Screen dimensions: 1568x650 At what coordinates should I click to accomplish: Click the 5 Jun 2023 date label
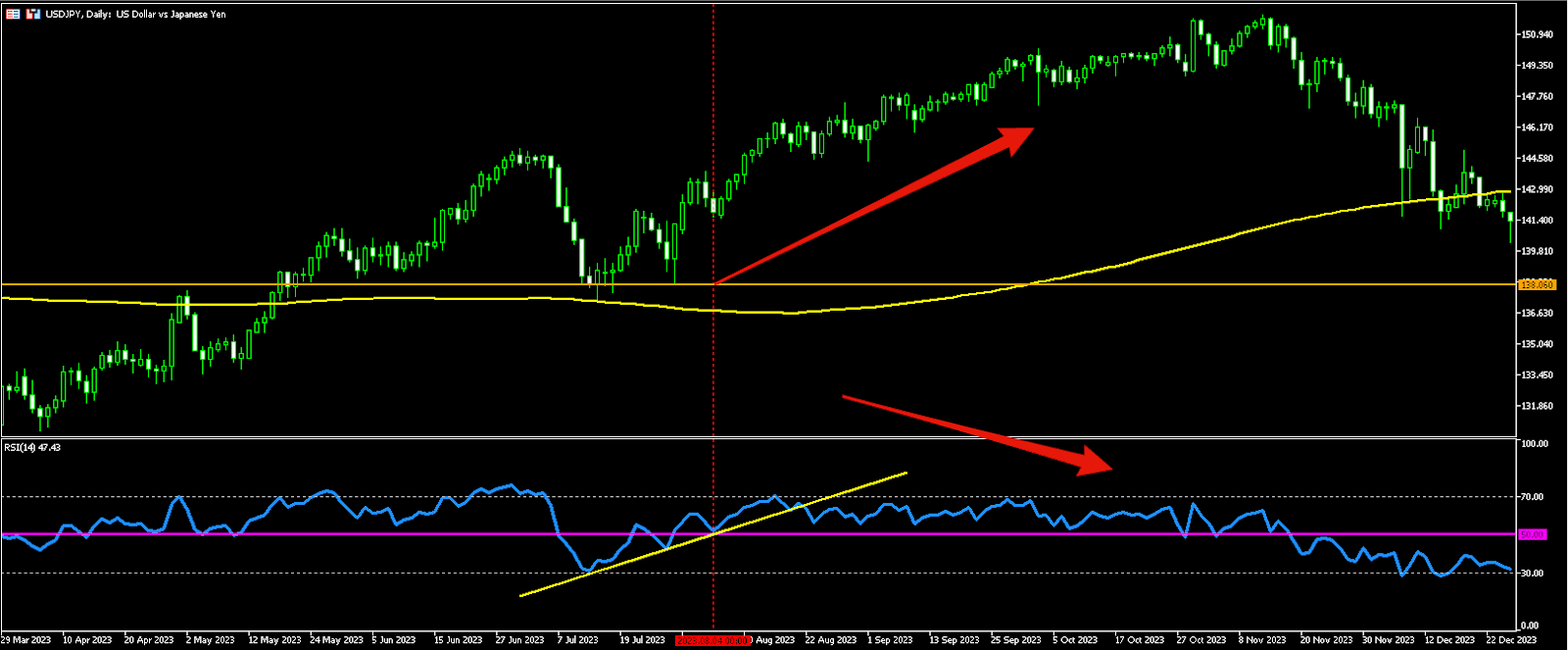pyautogui.click(x=394, y=640)
